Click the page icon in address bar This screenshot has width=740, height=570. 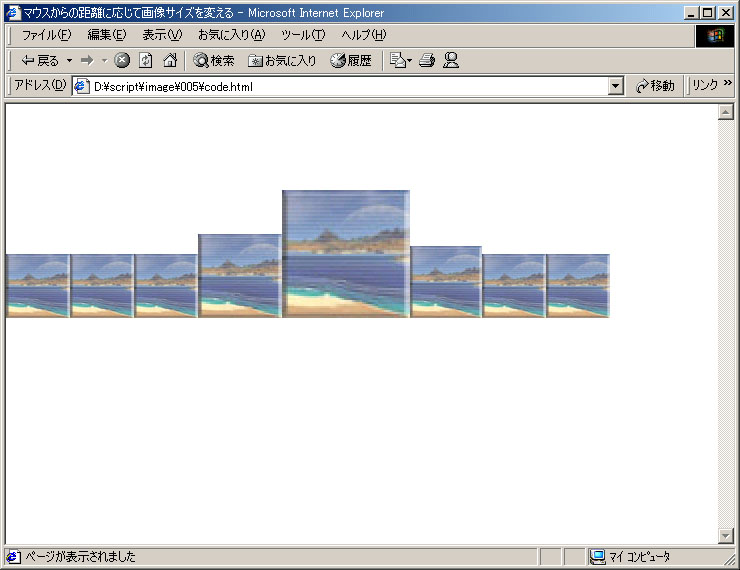click(x=82, y=86)
